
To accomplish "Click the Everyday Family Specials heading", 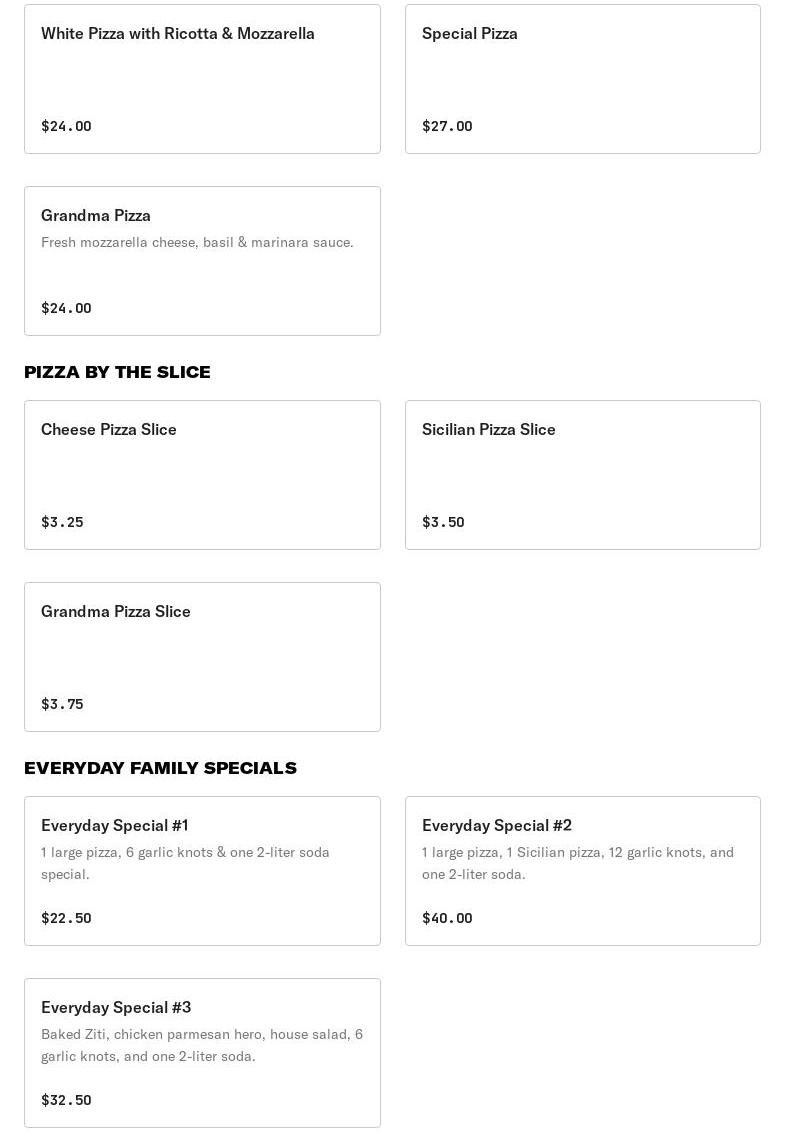I will [160, 768].
